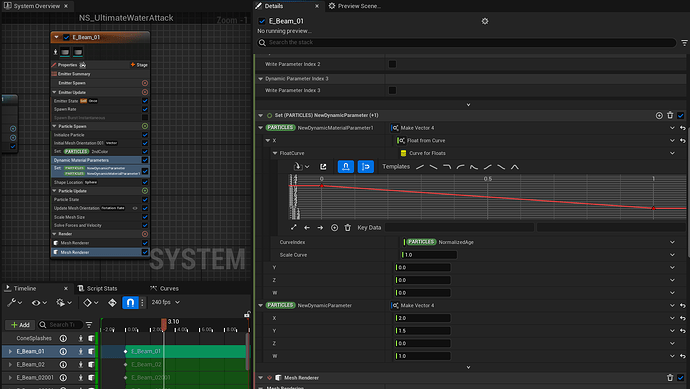Image resolution: width=690 pixels, height=389 pixels.
Task: Click the curve import dropdown icon in FloatCurve
Action: point(301,166)
